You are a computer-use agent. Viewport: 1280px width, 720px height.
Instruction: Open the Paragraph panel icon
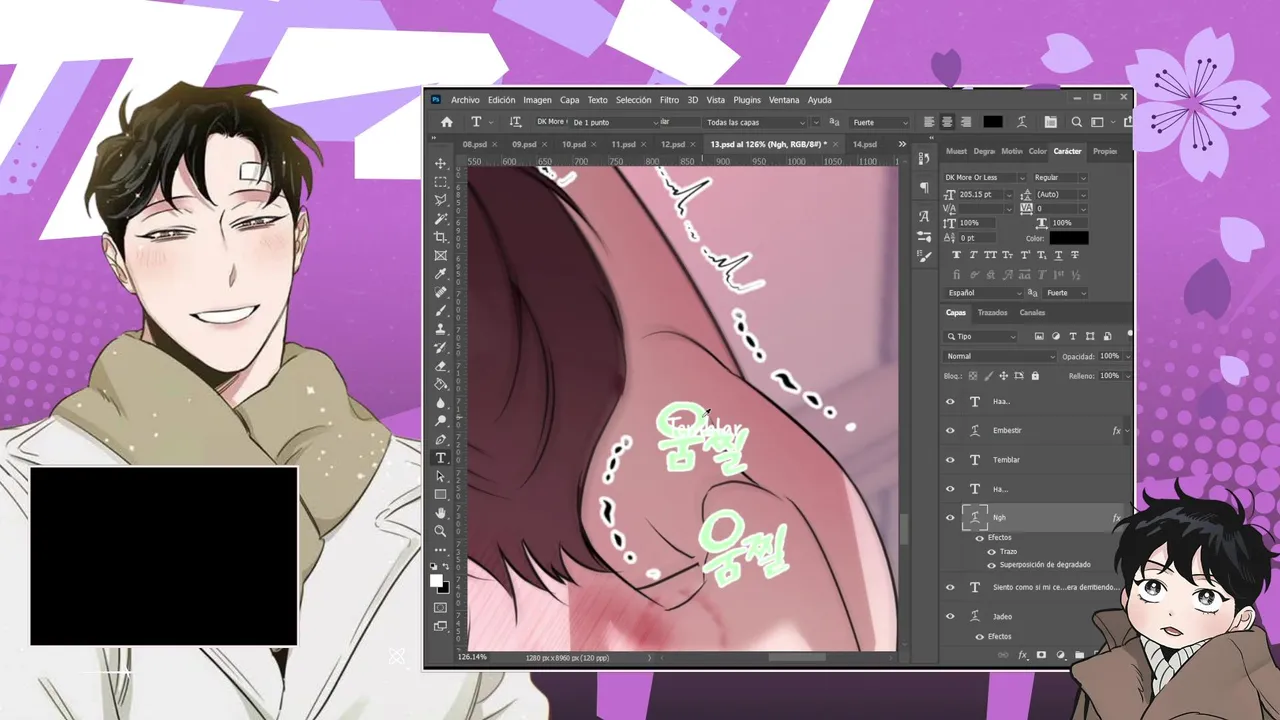click(x=924, y=187)
